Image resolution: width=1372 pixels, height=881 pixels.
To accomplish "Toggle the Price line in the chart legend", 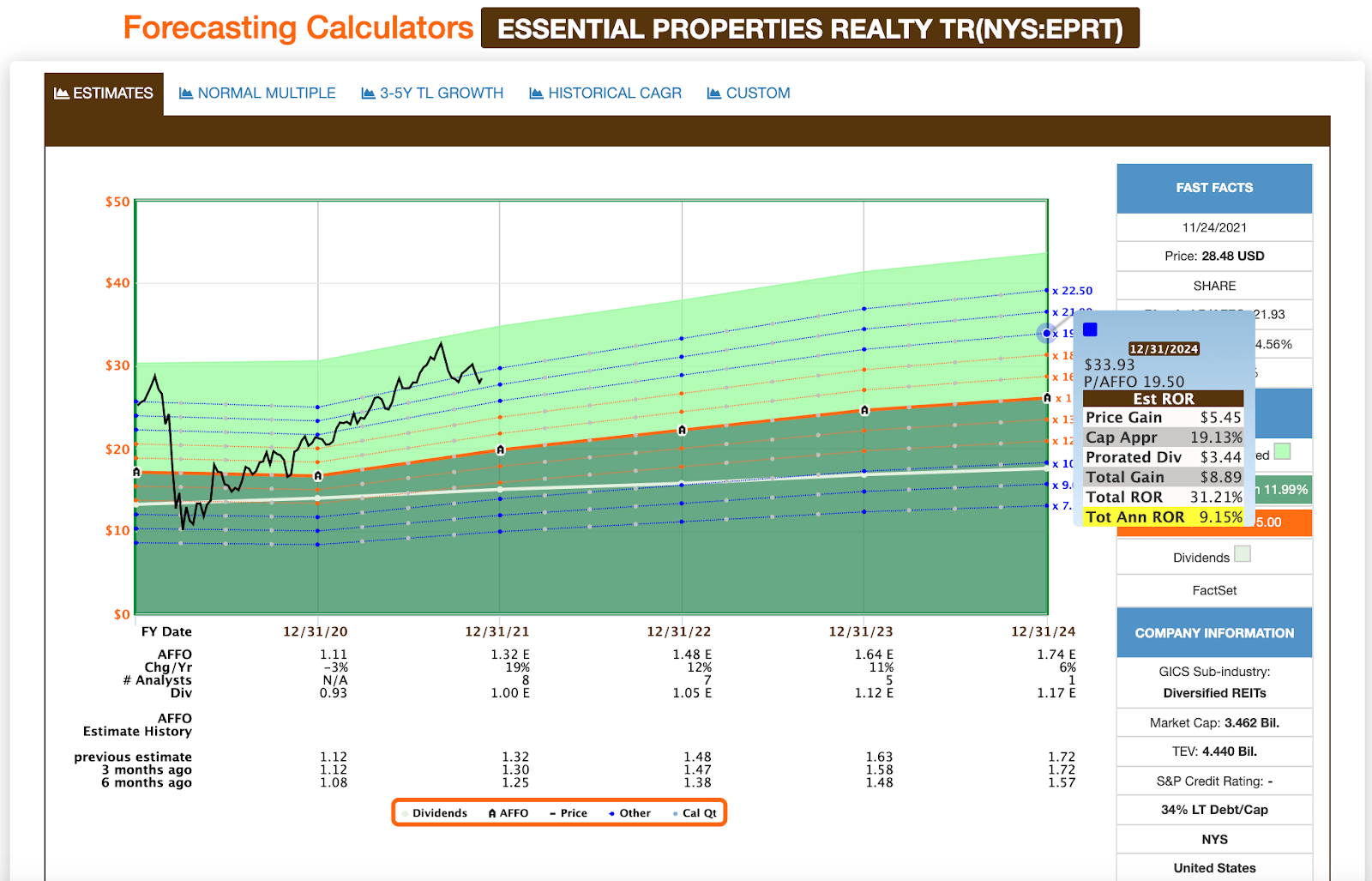I will tap(569, 813).
